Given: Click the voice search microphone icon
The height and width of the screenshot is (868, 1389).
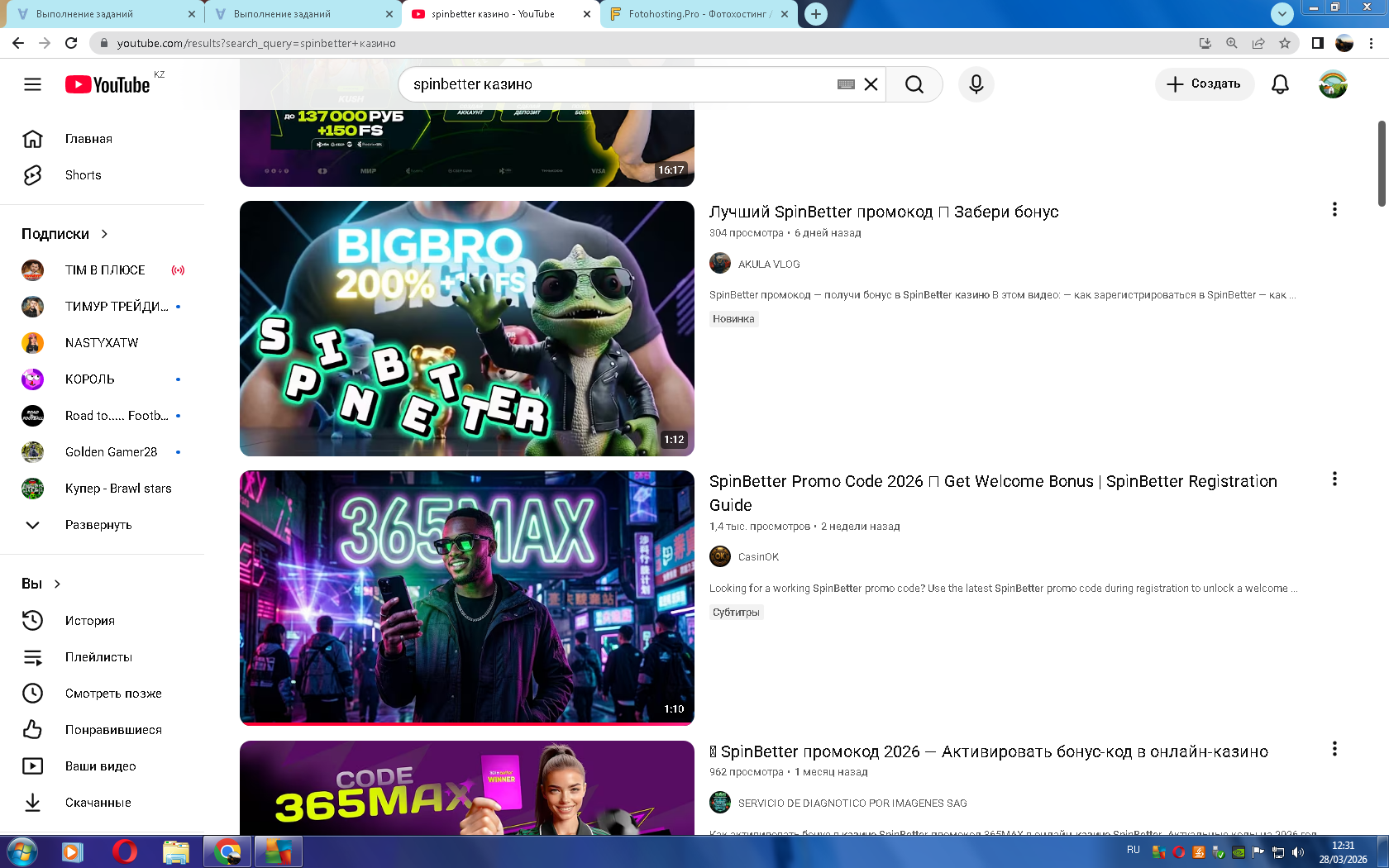Looking at the screenshot, I should 976,84.
